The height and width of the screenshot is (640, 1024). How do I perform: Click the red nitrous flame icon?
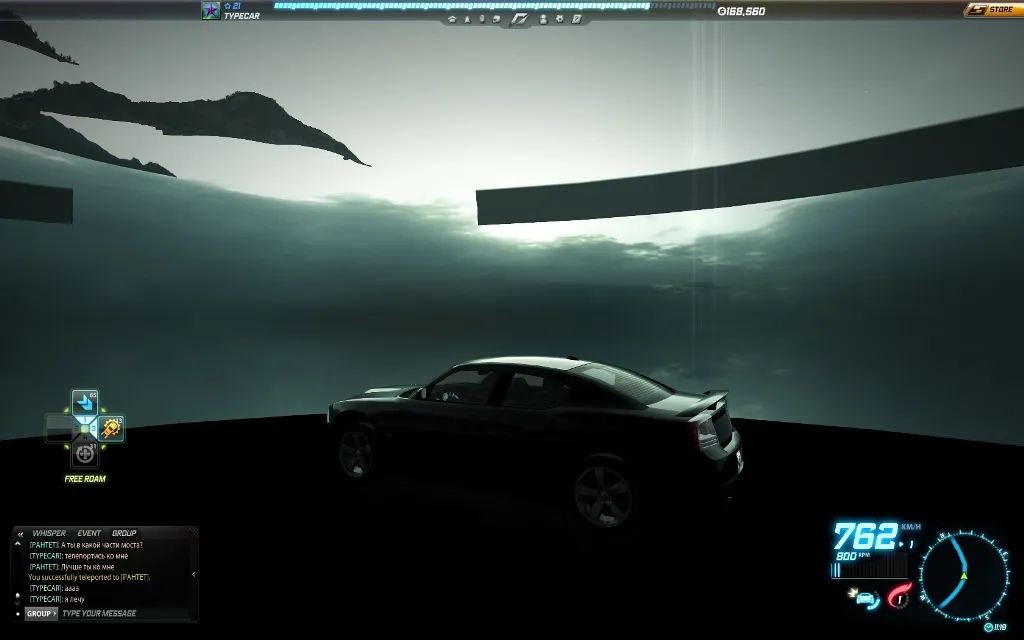[x=899, y=596]
